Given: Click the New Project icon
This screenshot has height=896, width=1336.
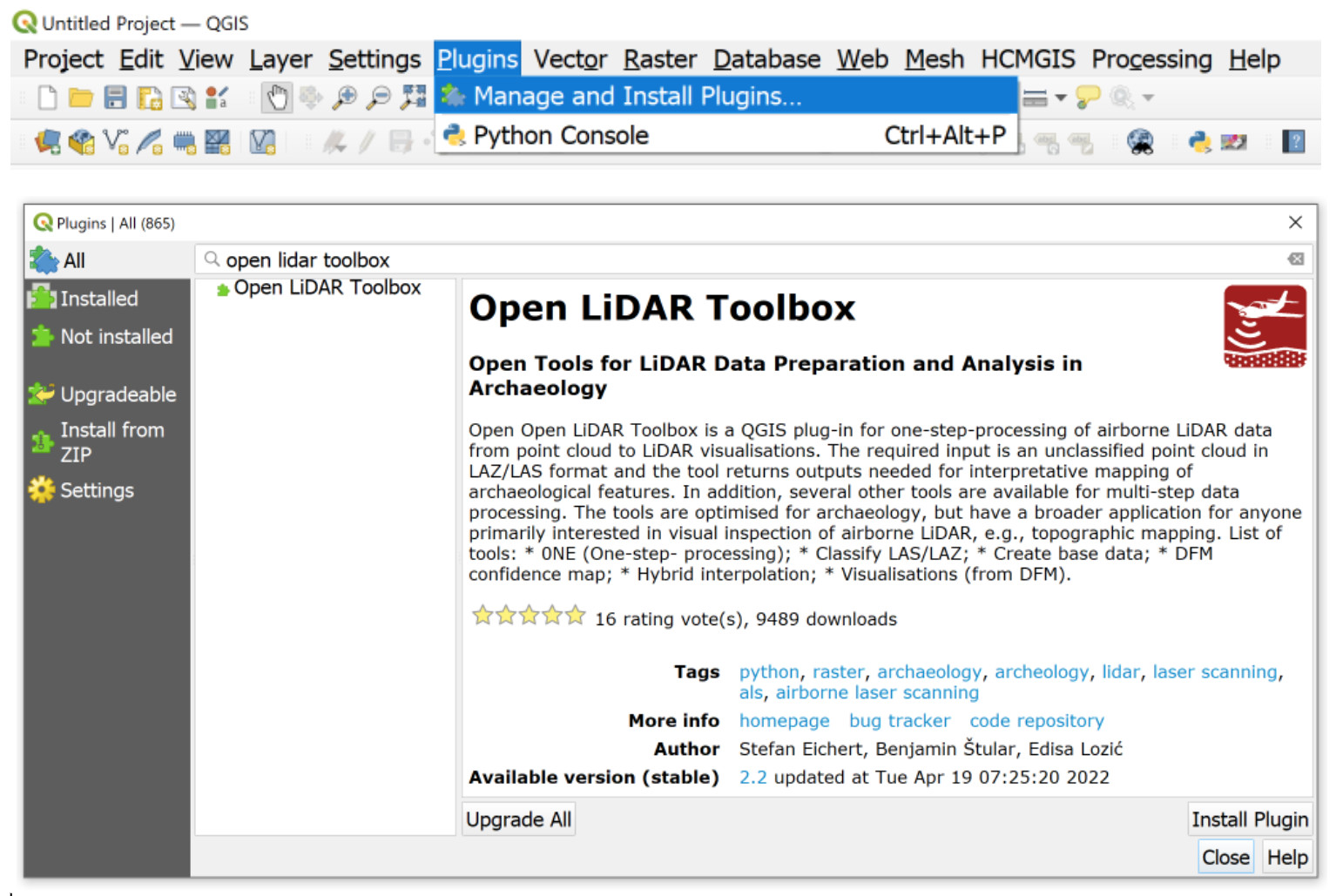Looking at the screenshot, I should [48, 98].
